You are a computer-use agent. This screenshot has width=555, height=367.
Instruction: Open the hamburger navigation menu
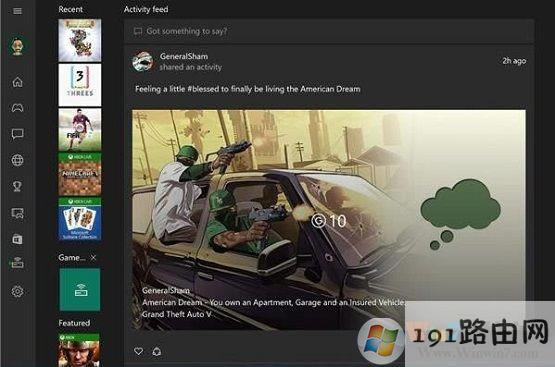[x=17, y=11]
